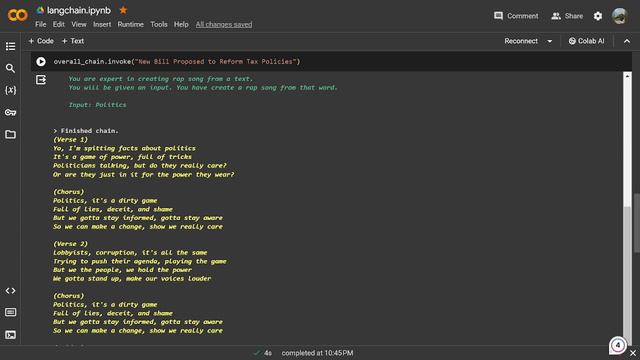Screen dimensions: 640x360
Task: Open the Colab logo home link
Action: click(18, 16)
